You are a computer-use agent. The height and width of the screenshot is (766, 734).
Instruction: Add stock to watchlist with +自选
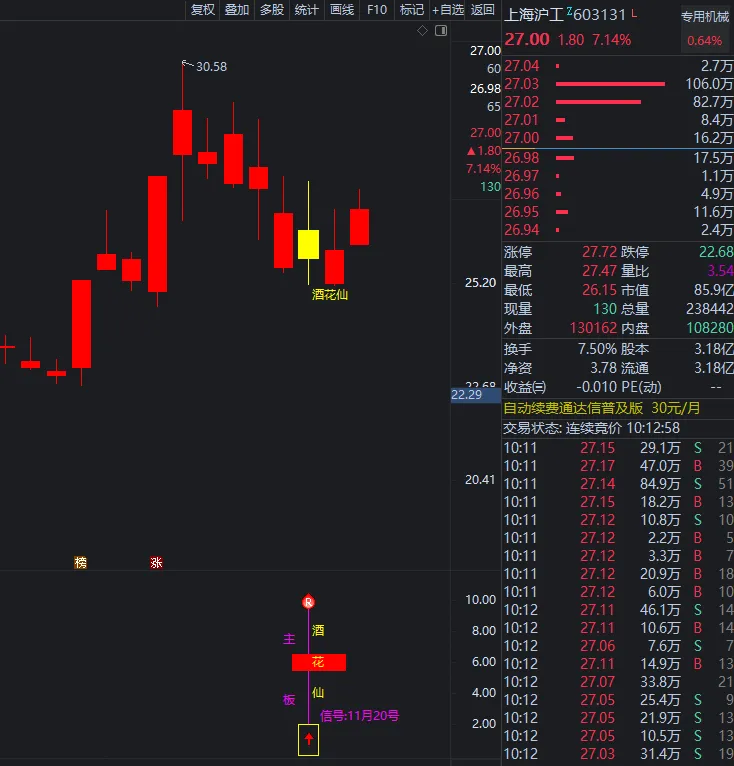click(448, 10)
